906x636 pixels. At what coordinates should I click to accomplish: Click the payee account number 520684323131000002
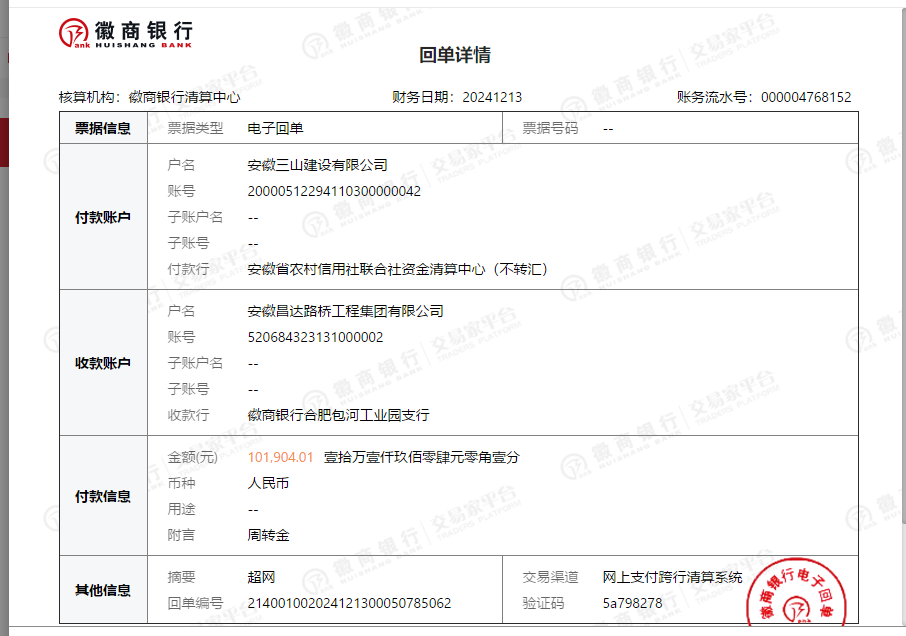point(315,337)
